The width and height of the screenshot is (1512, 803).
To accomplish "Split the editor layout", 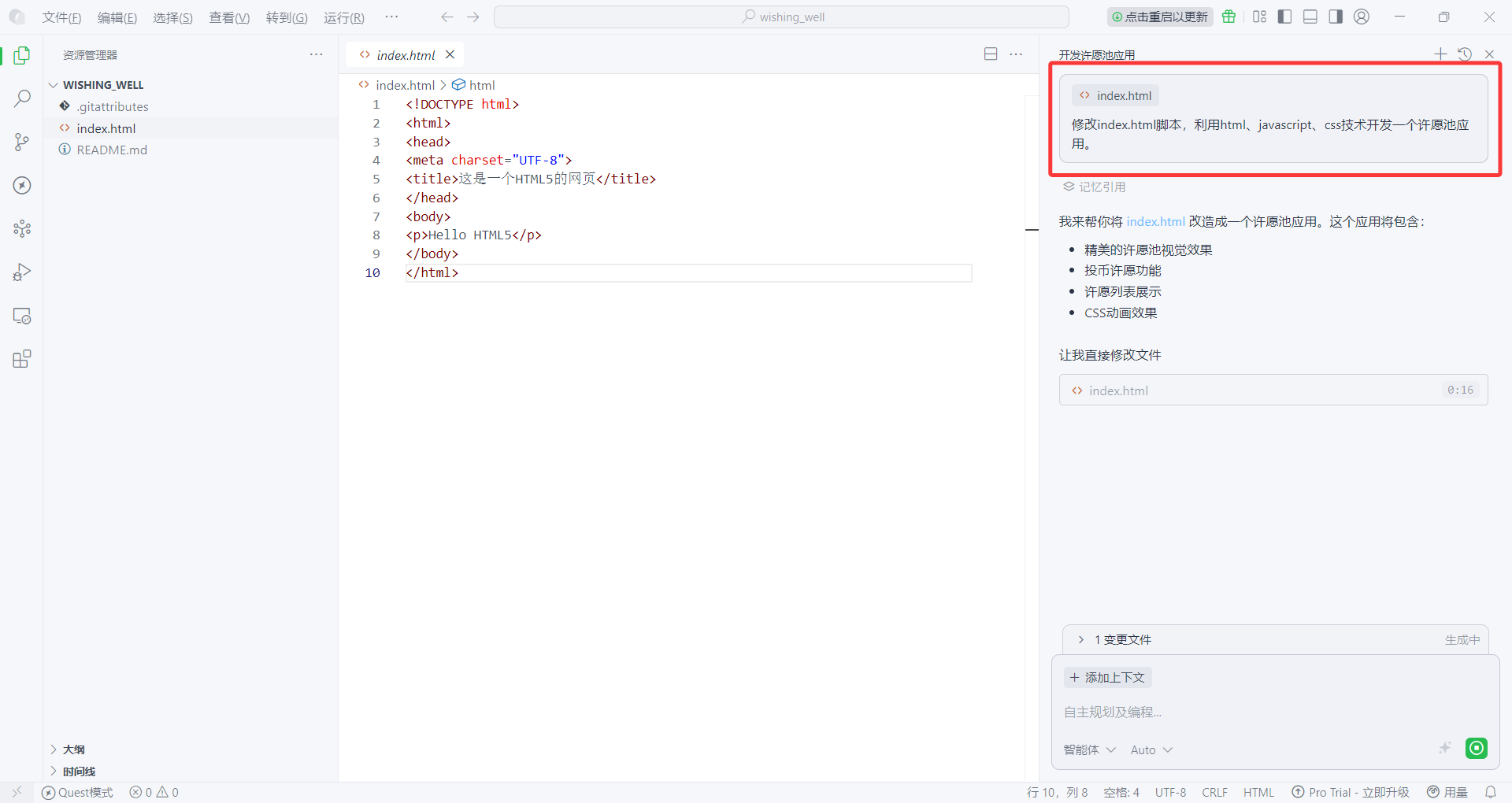I will [x=991, y=54].
